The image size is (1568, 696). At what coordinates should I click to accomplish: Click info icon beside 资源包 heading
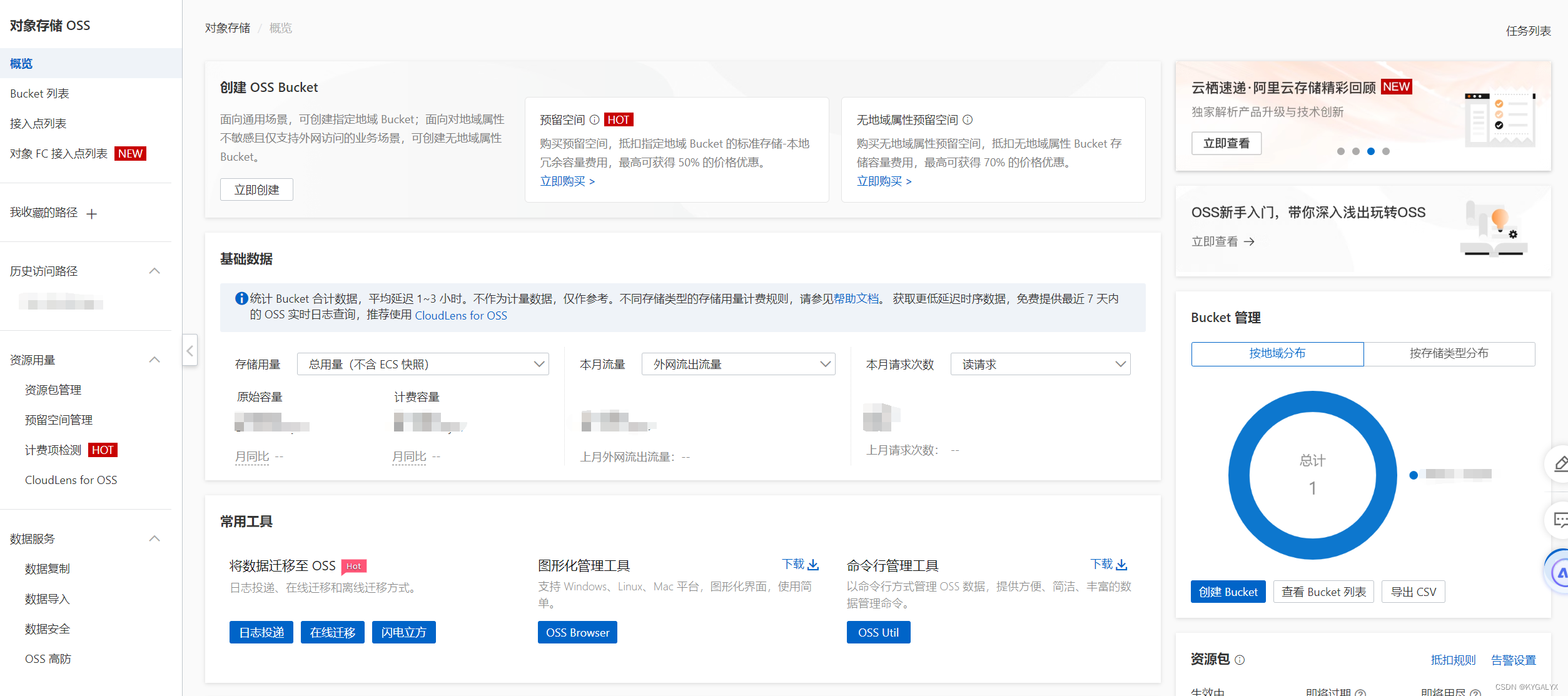(1240, 660)
